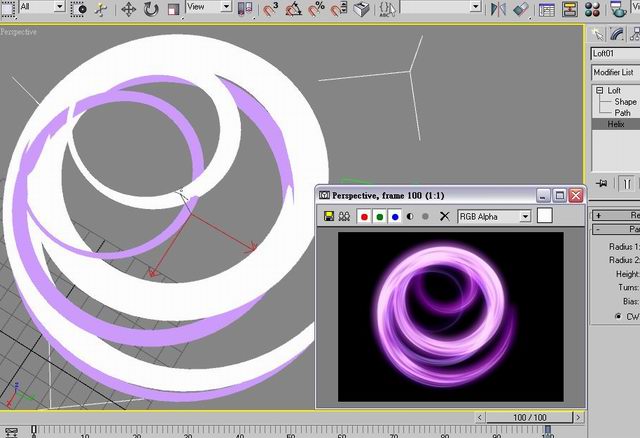Select the Rotate tool

point(151,9)
